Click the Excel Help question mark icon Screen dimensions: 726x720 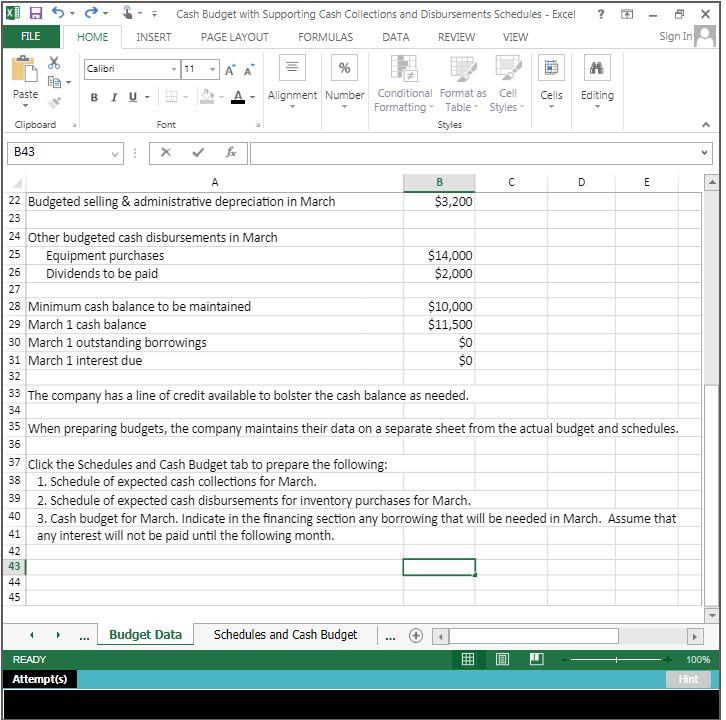[601, 14]
